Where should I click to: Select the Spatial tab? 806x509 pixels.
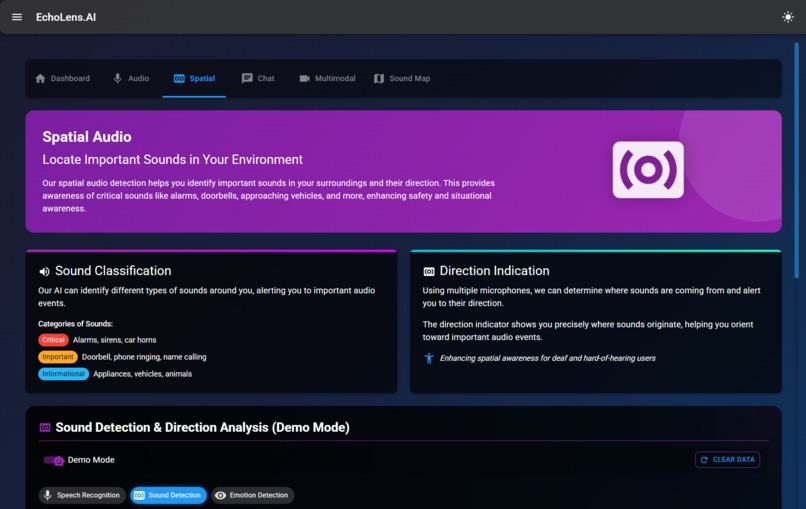point(194,78)
